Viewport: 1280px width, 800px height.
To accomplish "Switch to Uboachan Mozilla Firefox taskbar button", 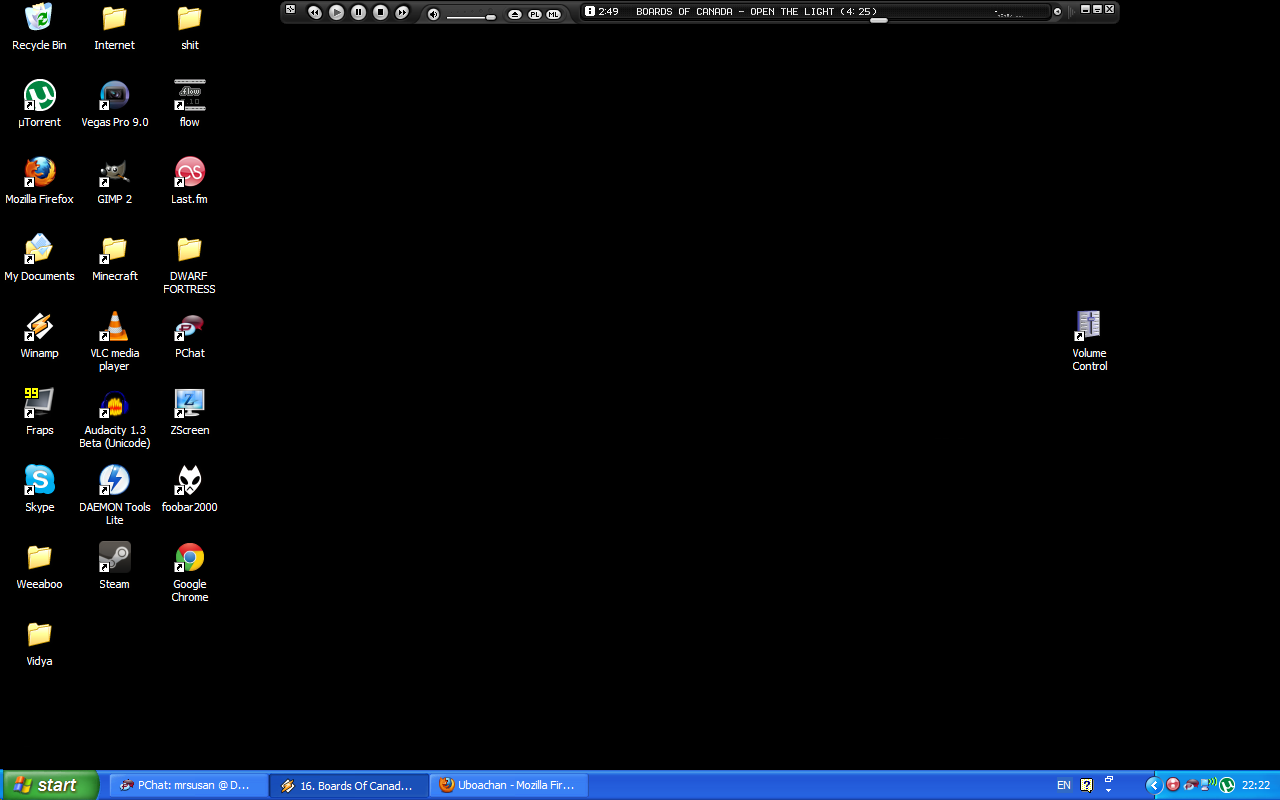I will point(510,785).
